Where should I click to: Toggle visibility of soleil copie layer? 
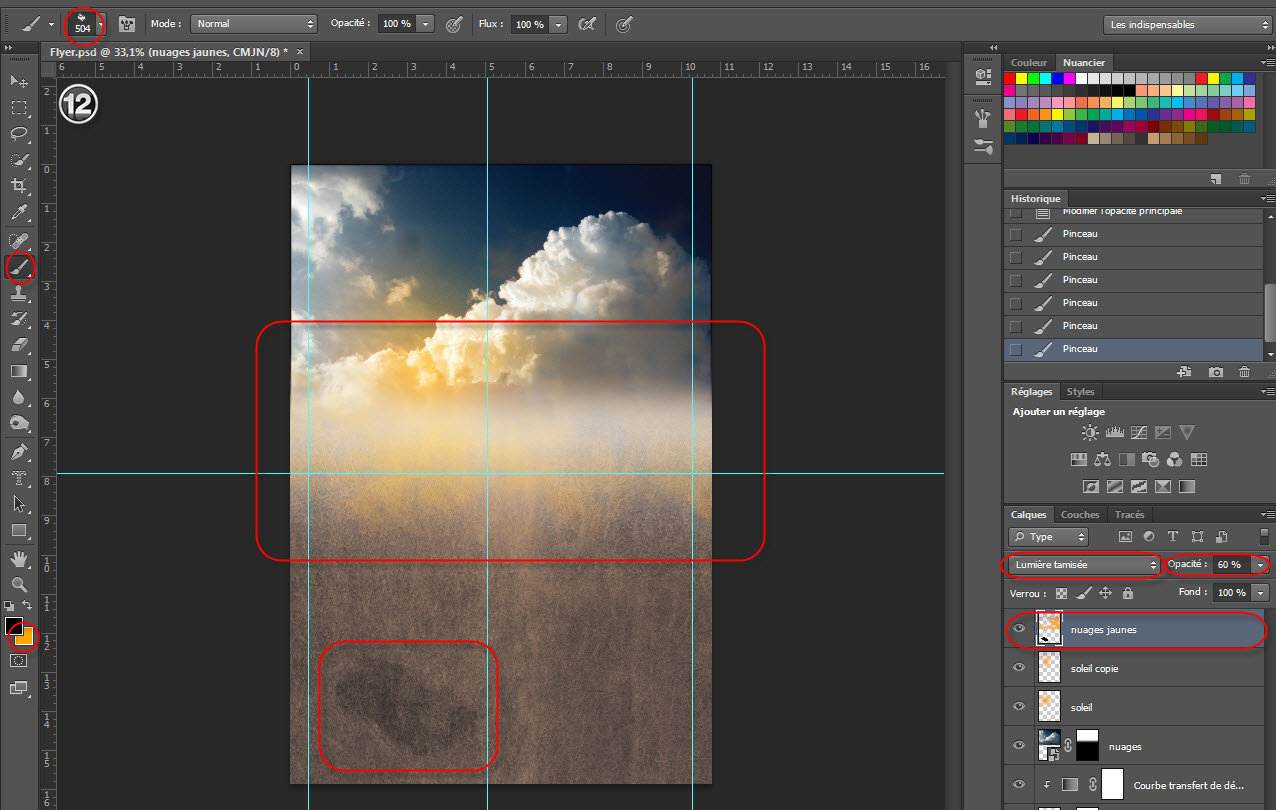coord(1019,668)
